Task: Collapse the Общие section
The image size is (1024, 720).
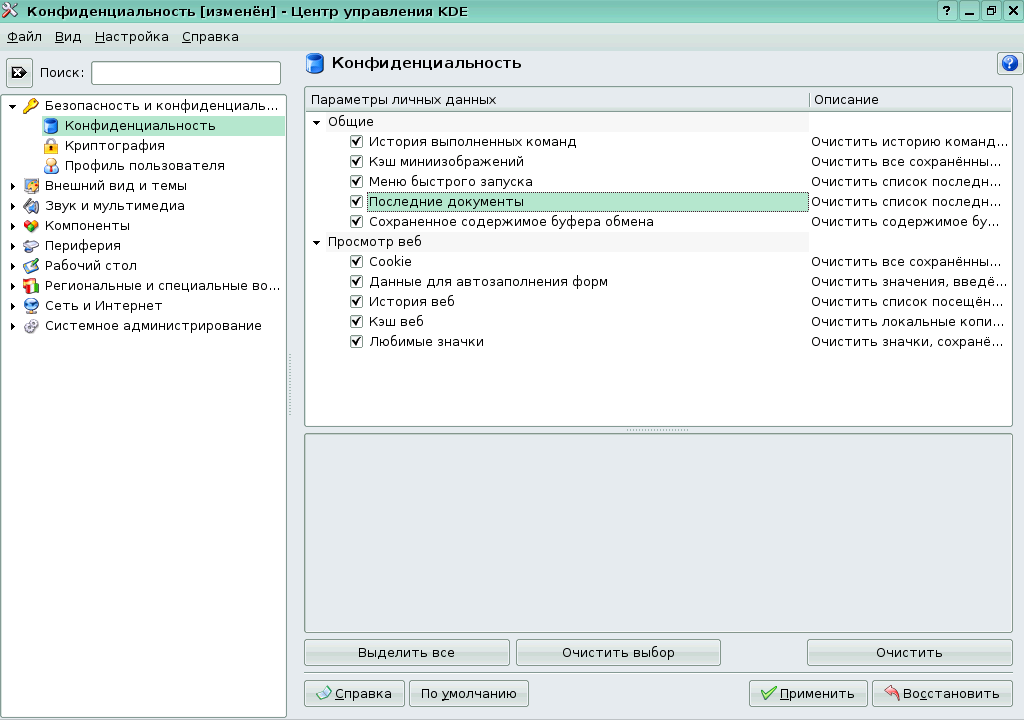Action: click(317, 122)
